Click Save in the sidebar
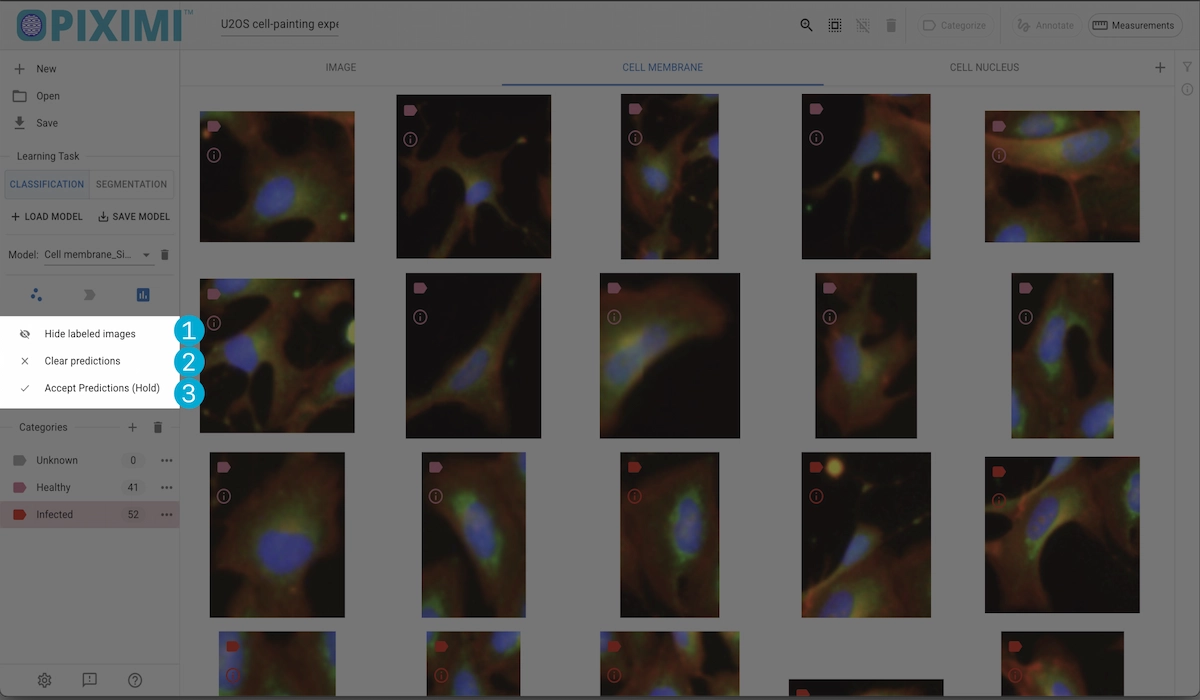This screenshot has width=1200, height=700. coord(89,123)
